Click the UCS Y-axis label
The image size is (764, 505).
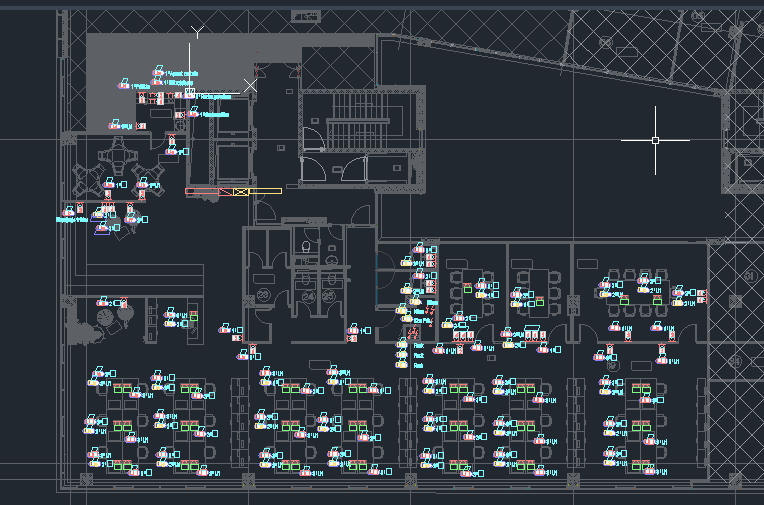point(197,32)
